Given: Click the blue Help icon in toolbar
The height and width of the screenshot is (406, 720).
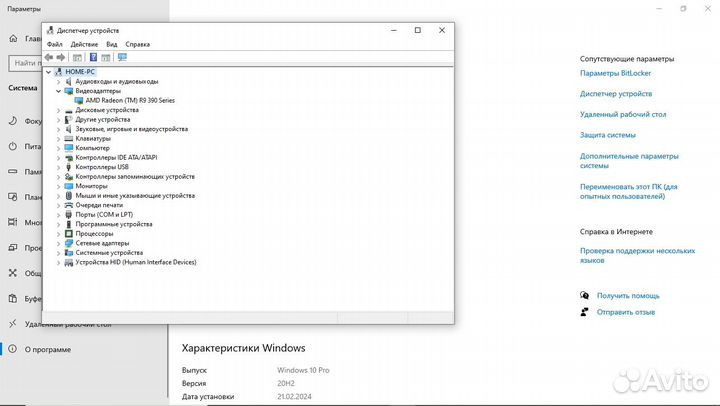Looking at the screenshot, I should [93, 57].
